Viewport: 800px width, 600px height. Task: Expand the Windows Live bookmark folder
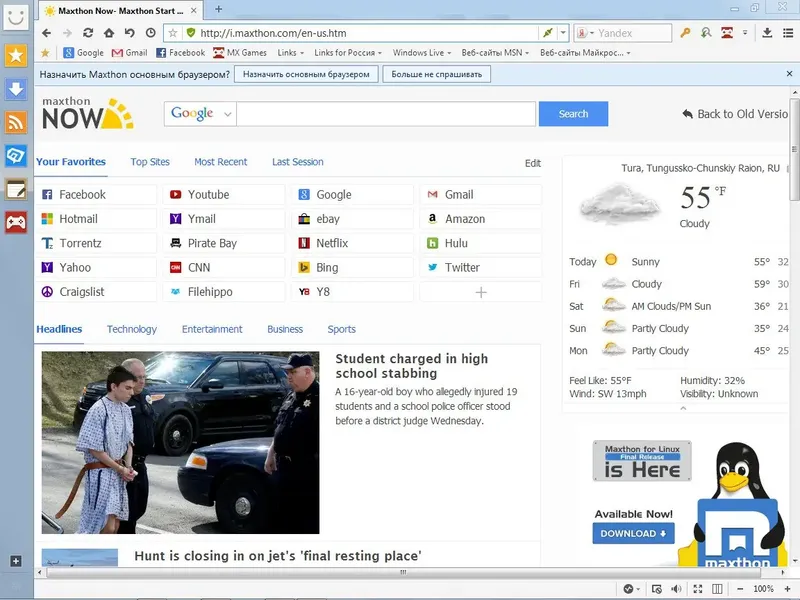pos(421,53)
